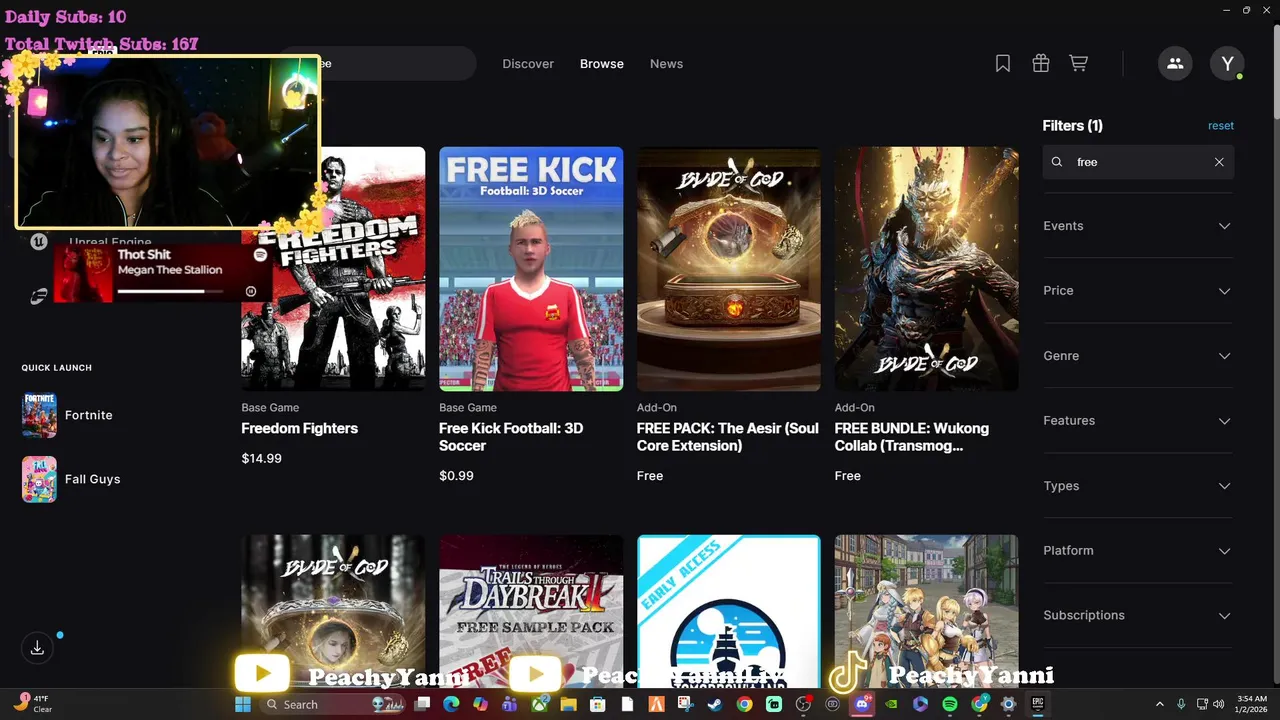Click the Unreal Engine sidebar icon
The width and height of the screenshot is (1280, 720).
coord(38,241)
